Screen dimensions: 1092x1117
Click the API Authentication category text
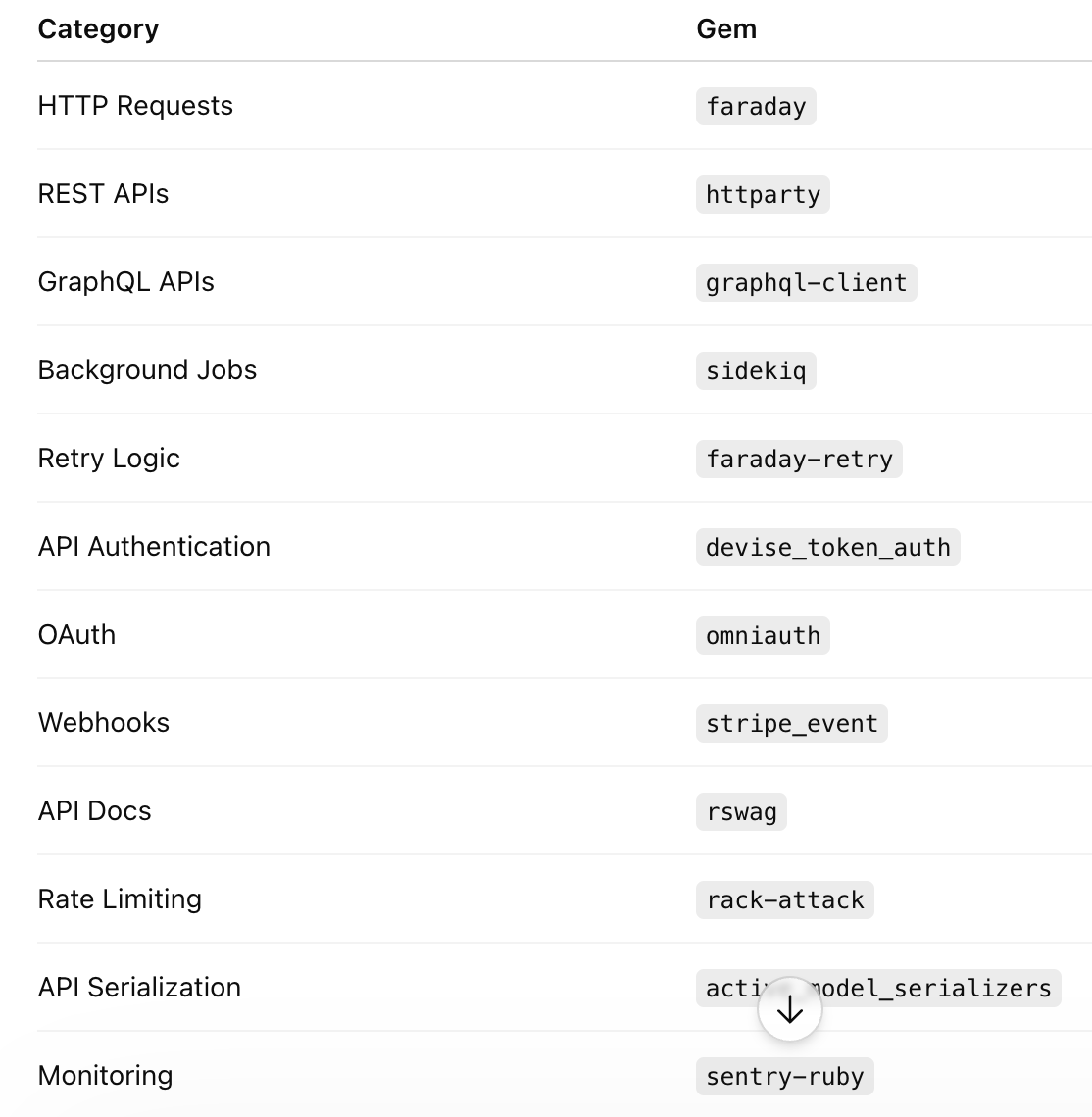pos(154,547)
